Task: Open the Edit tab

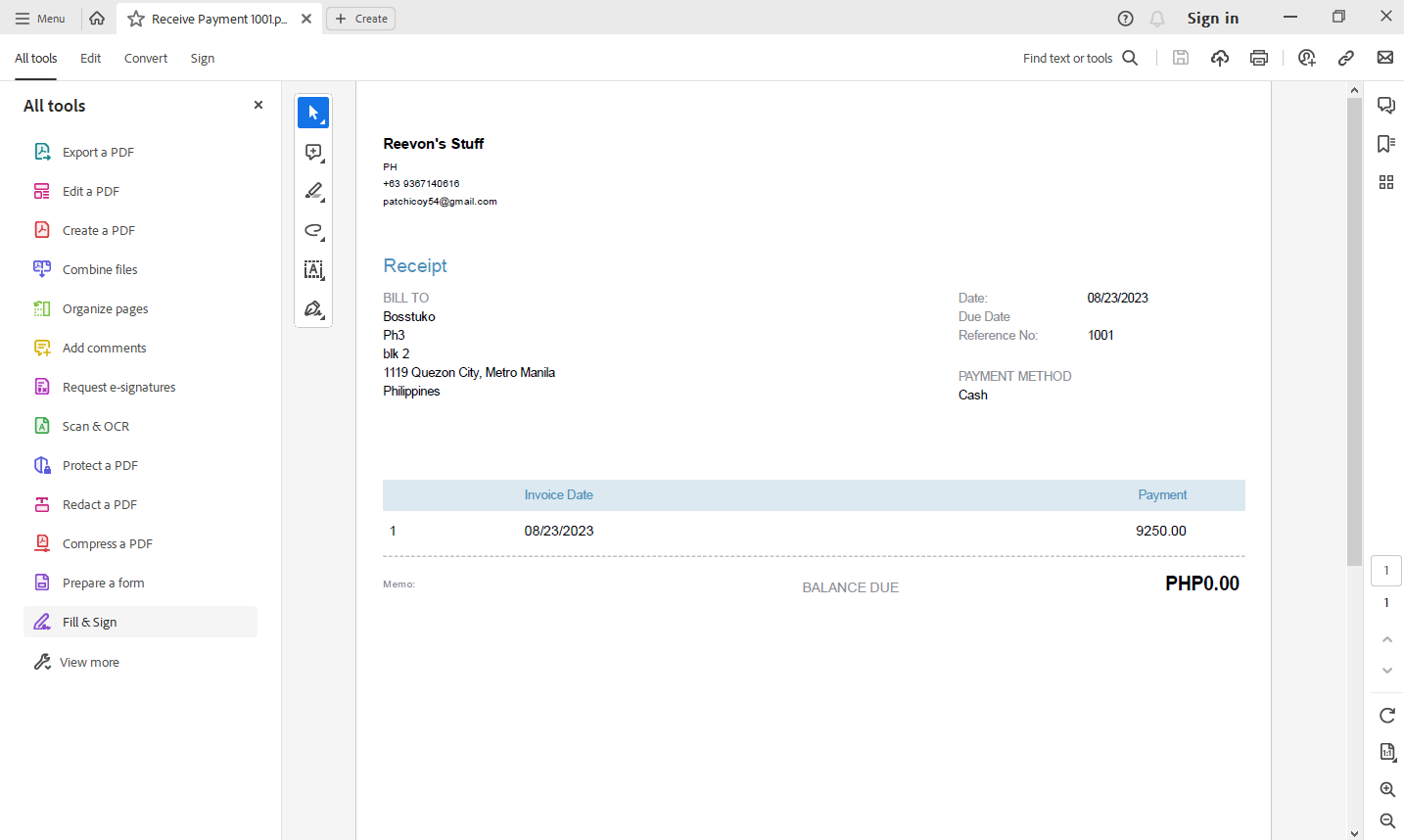Action: pos(90,59)
